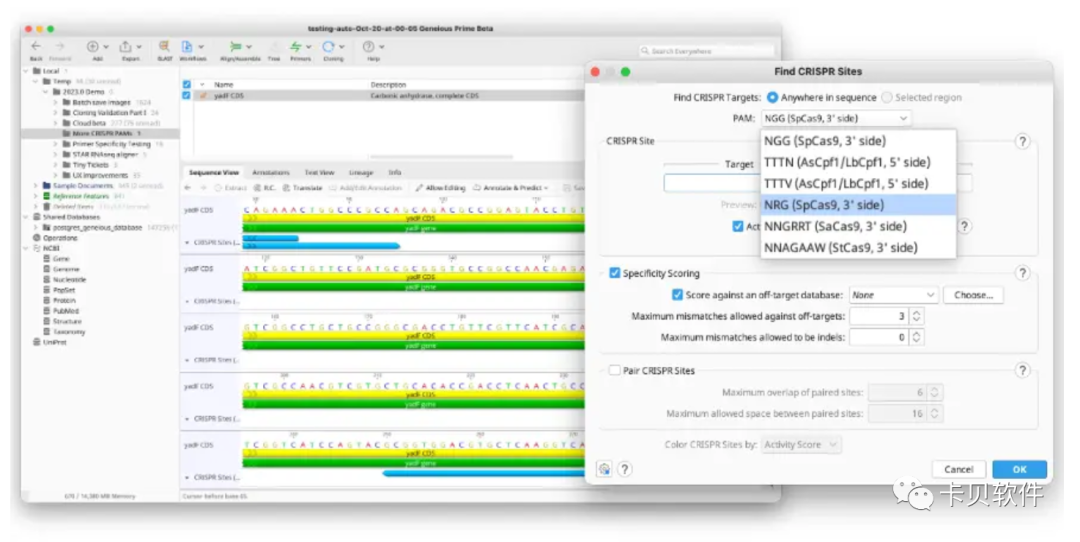
Task: Click help icon next to the Activity checkbox
Action: pos(964,226)
